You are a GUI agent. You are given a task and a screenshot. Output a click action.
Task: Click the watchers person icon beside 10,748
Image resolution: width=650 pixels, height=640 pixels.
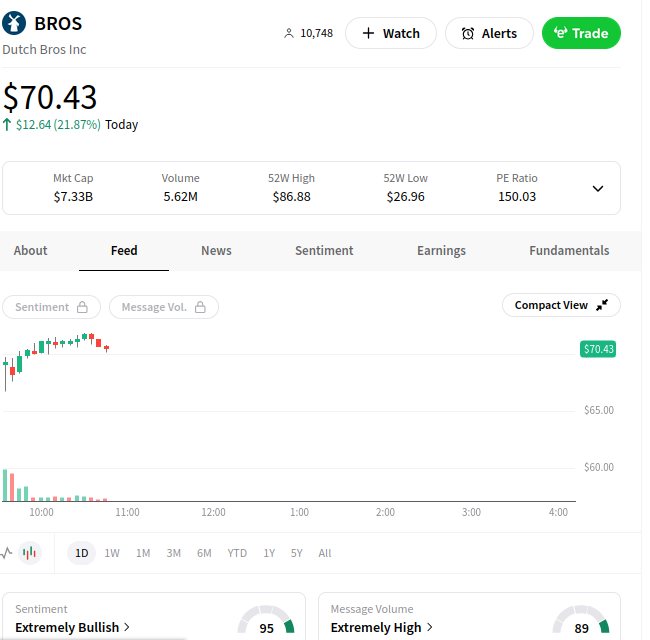[x=289, y=33]
